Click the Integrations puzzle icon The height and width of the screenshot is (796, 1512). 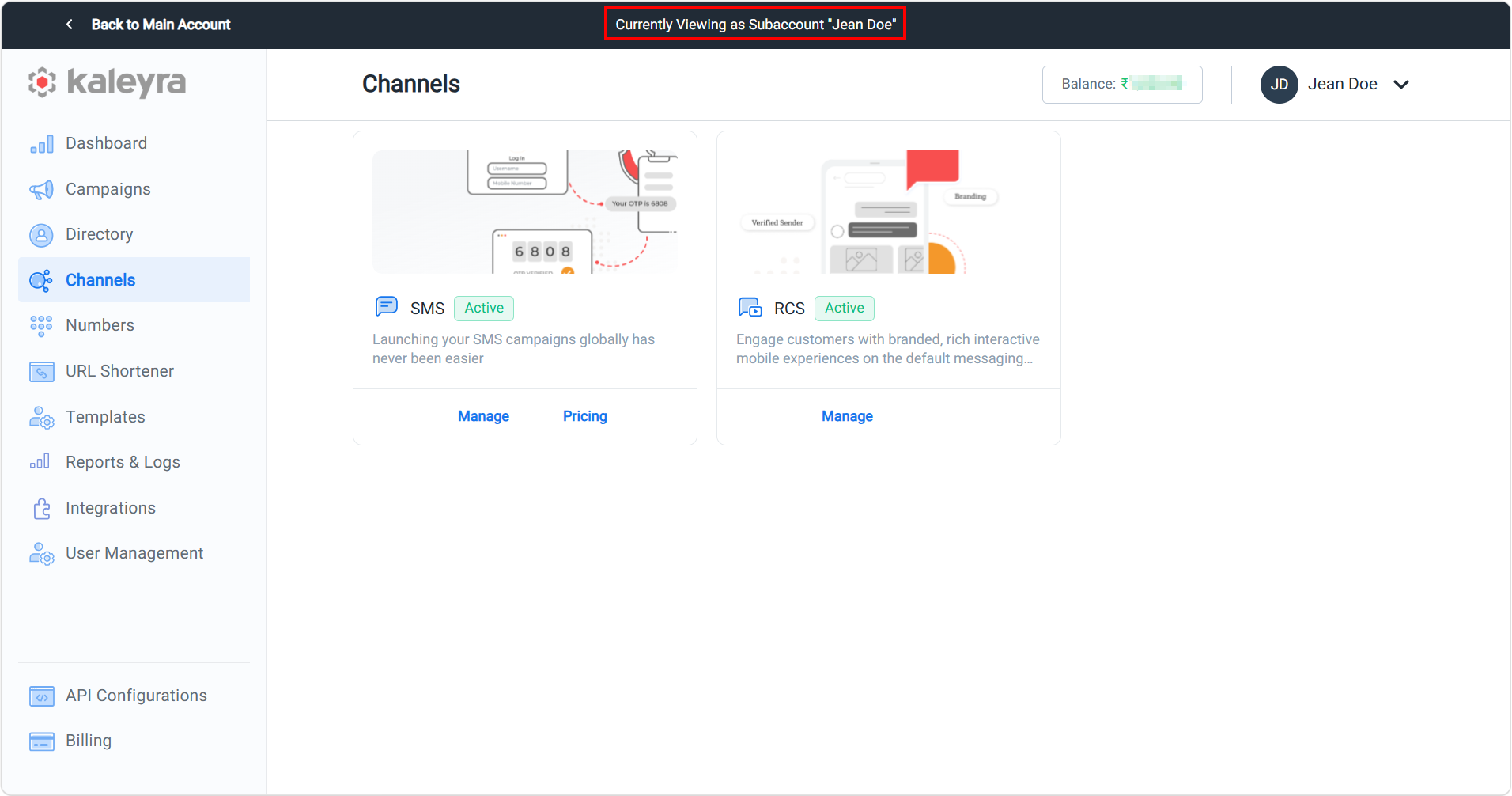point(42,509)
